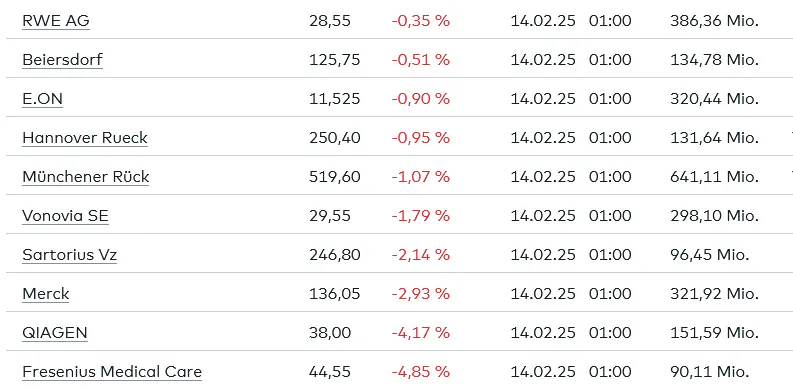Open the RWE AG stock link
The width and height of the screenshot is (793, 389).
pos(56,21)
